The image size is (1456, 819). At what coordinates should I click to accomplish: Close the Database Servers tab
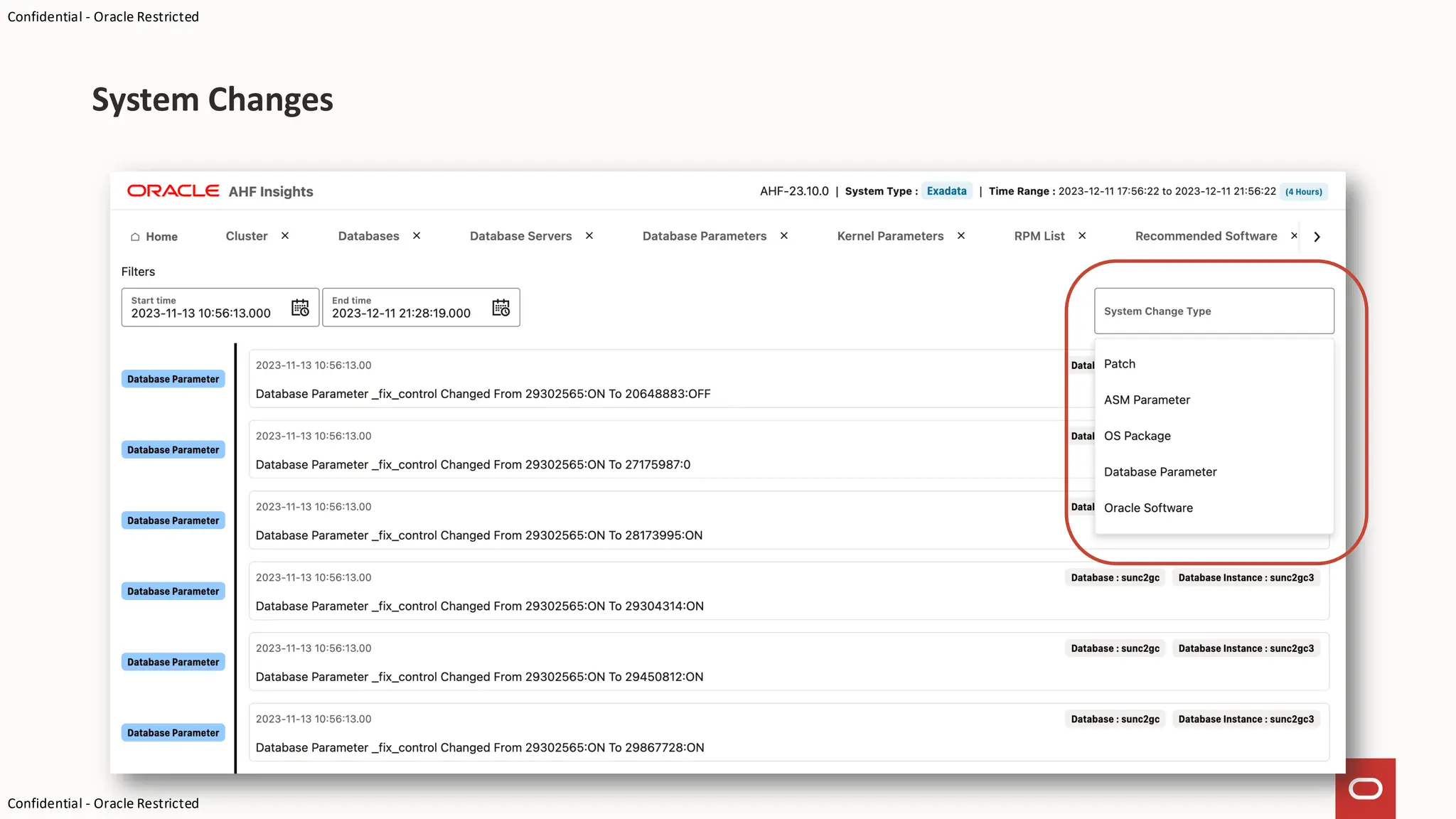tap(589, 235)
